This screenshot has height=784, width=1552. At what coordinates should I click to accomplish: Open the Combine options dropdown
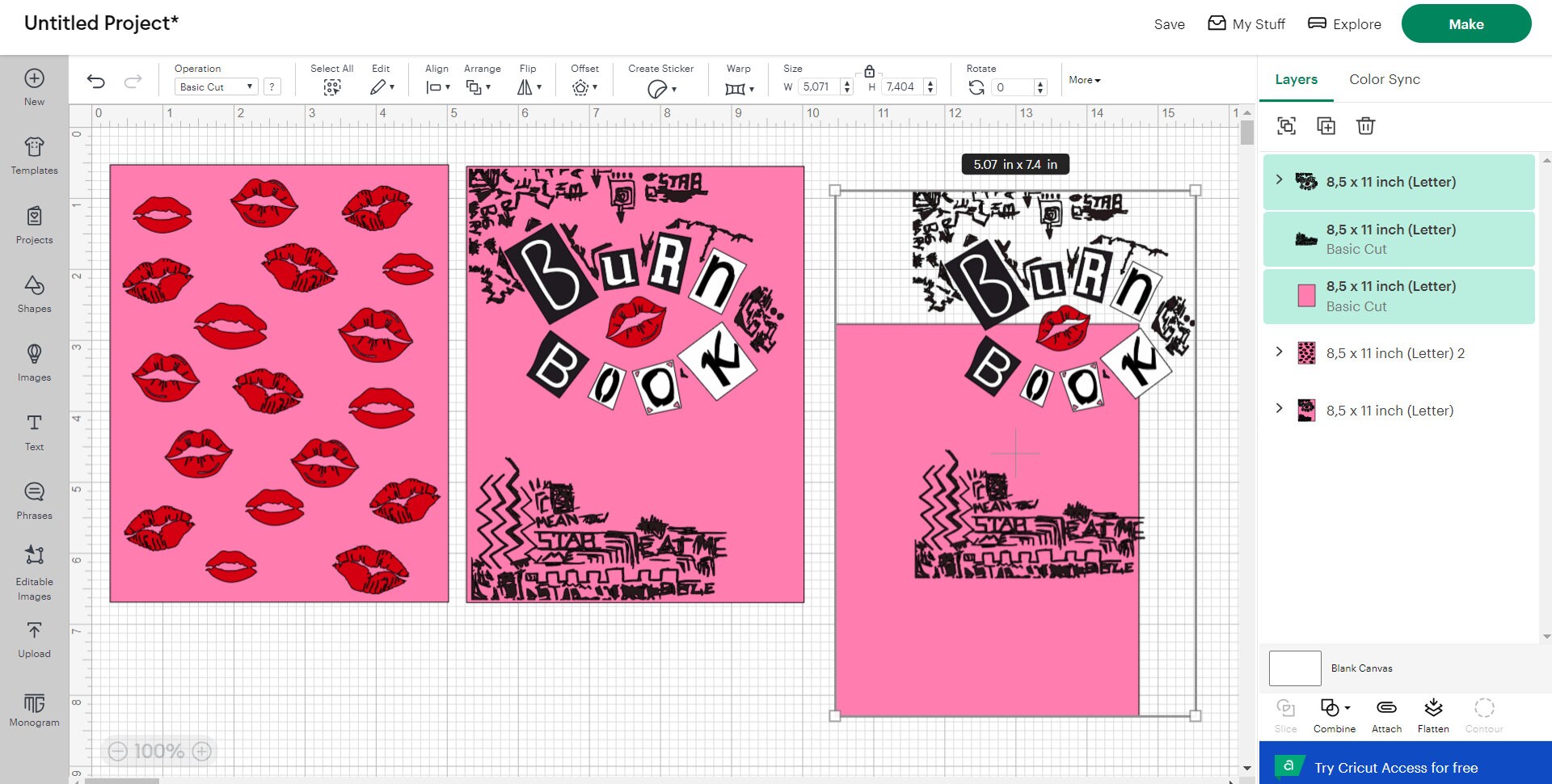[1346, 708]
